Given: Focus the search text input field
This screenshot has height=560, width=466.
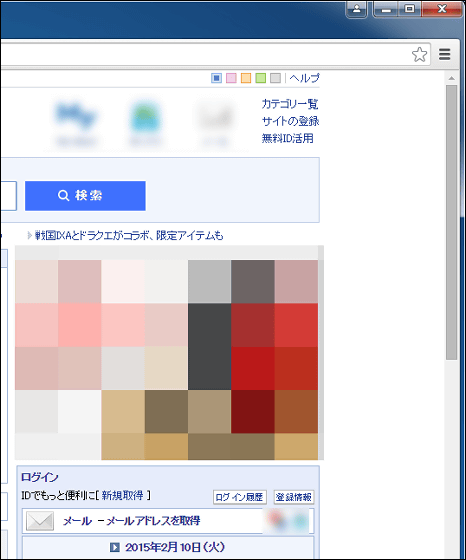Looking at the screenshot, I should 8,196.
